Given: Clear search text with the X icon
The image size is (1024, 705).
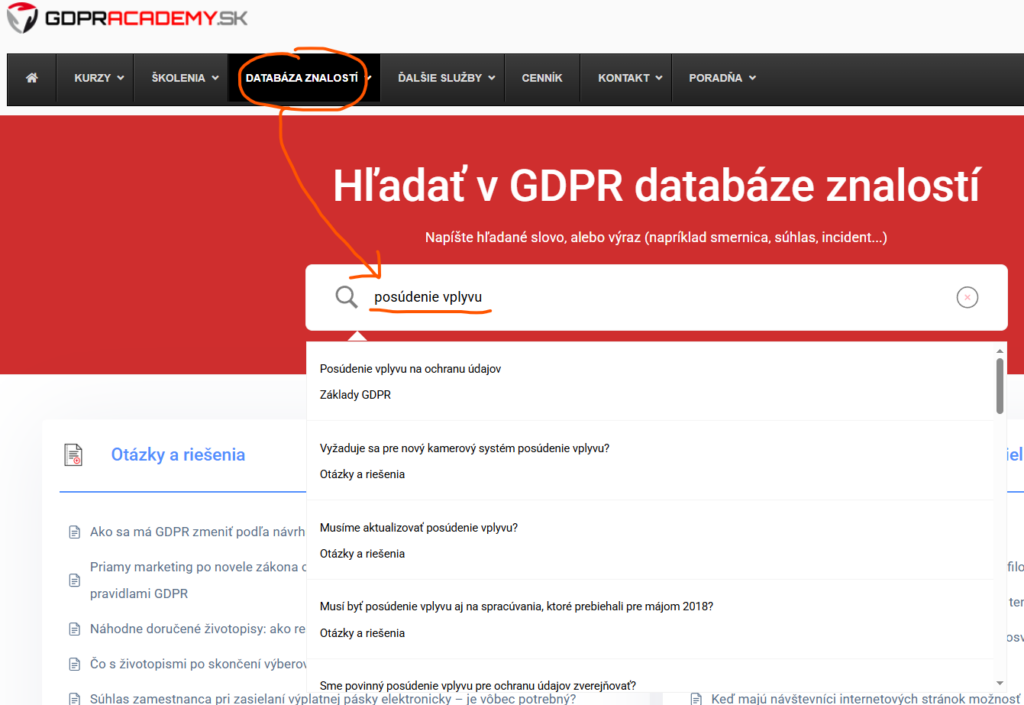Looking at the screenshot, I should coord(967,297).
